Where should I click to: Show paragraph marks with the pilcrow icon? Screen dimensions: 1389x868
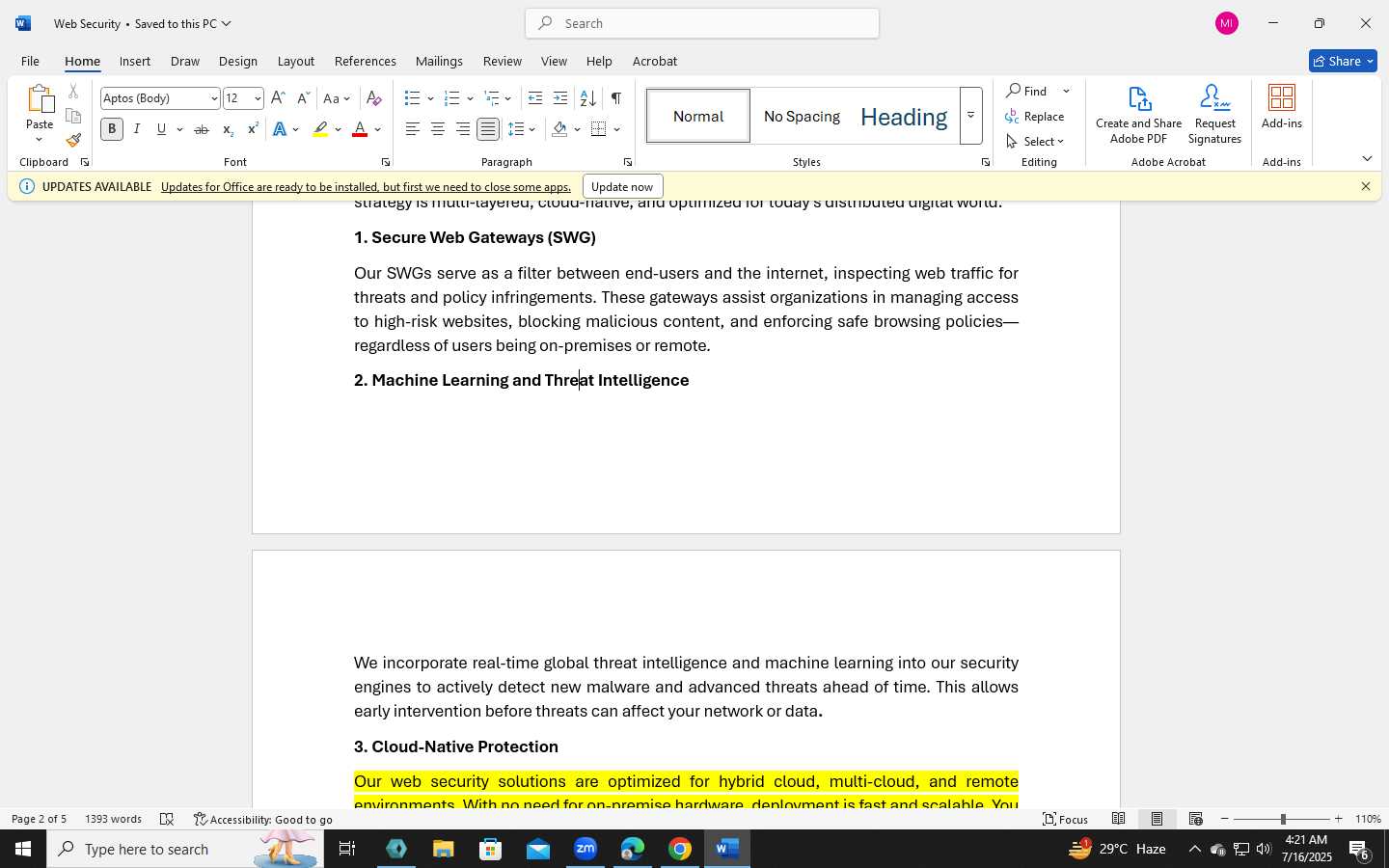pos(615,98)
